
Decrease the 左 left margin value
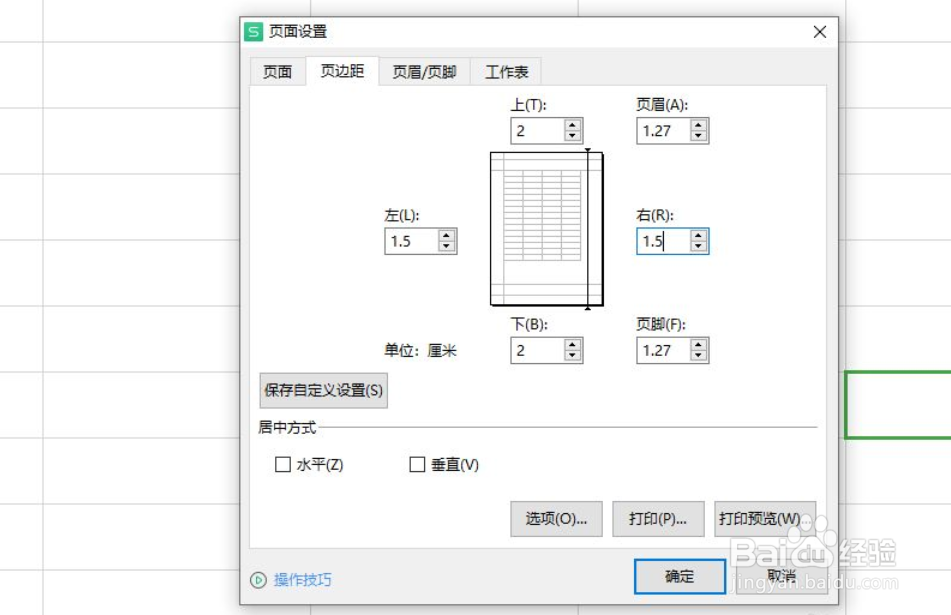[x=446, y=246]
